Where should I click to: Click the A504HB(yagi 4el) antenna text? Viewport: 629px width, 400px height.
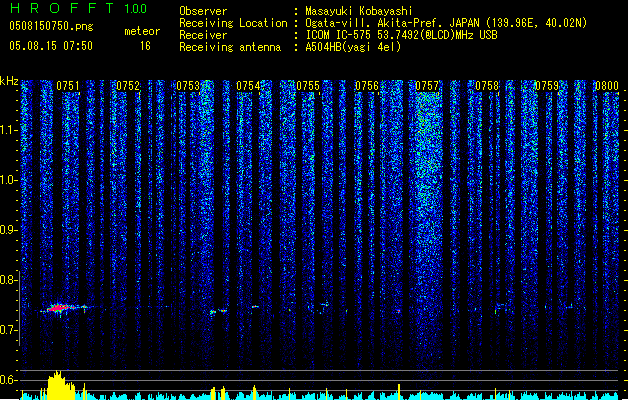pyautogui.click(x=353, y=47)
